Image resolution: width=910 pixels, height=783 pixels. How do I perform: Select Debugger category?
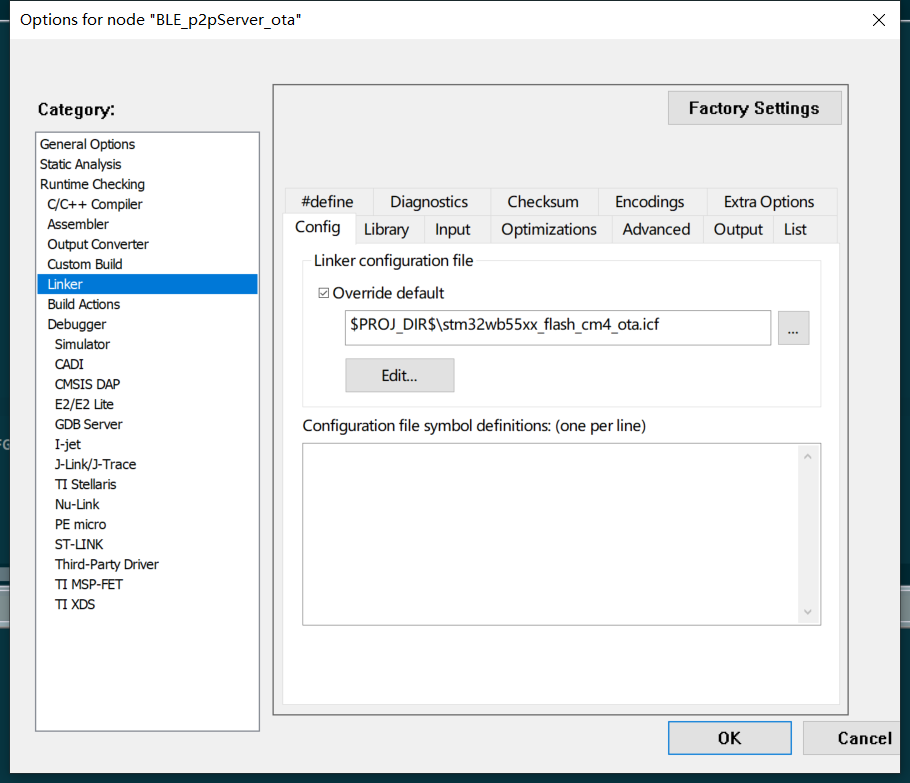(147, 324)
